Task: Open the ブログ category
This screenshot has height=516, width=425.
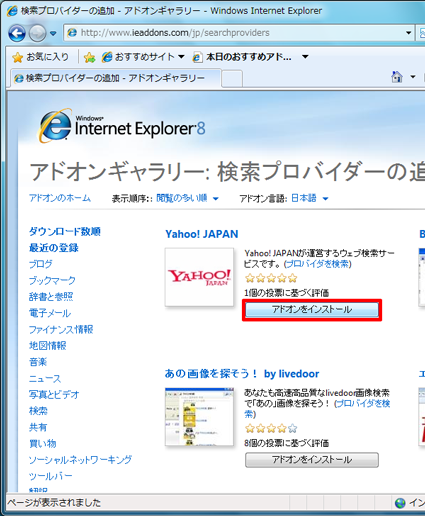Action: 41,264
